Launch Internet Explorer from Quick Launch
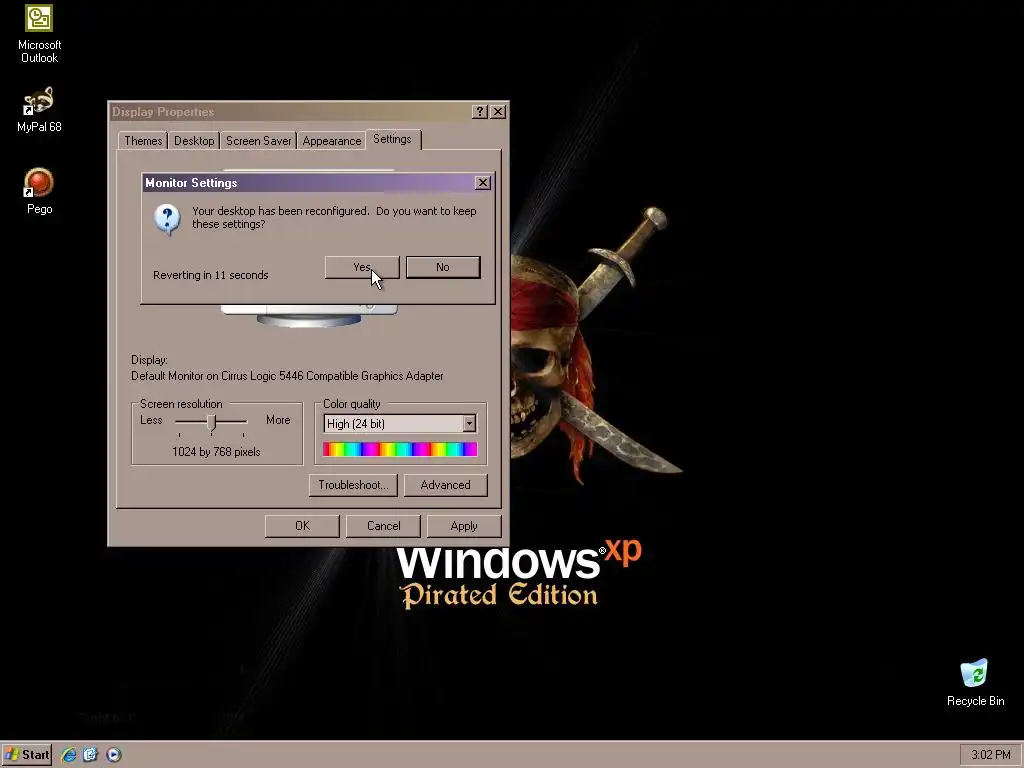This screenshot has height=768, width=1024. (x=69, y=755)
